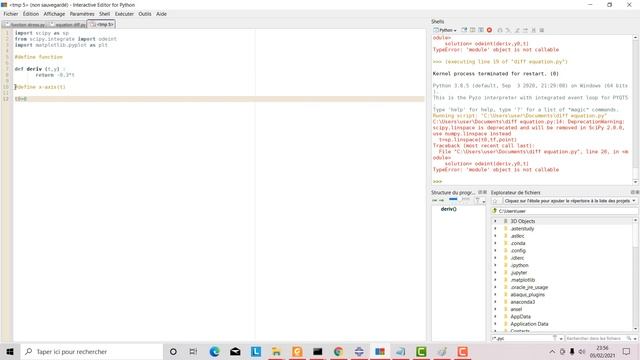Expand the .jupyter folder
640x360 pixels.
(496, 273)
